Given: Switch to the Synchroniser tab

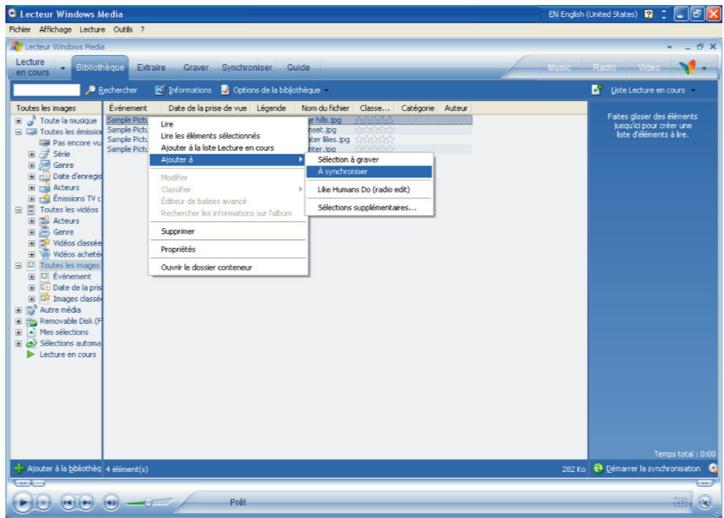Looking at the screenshot, I should 247,67.
